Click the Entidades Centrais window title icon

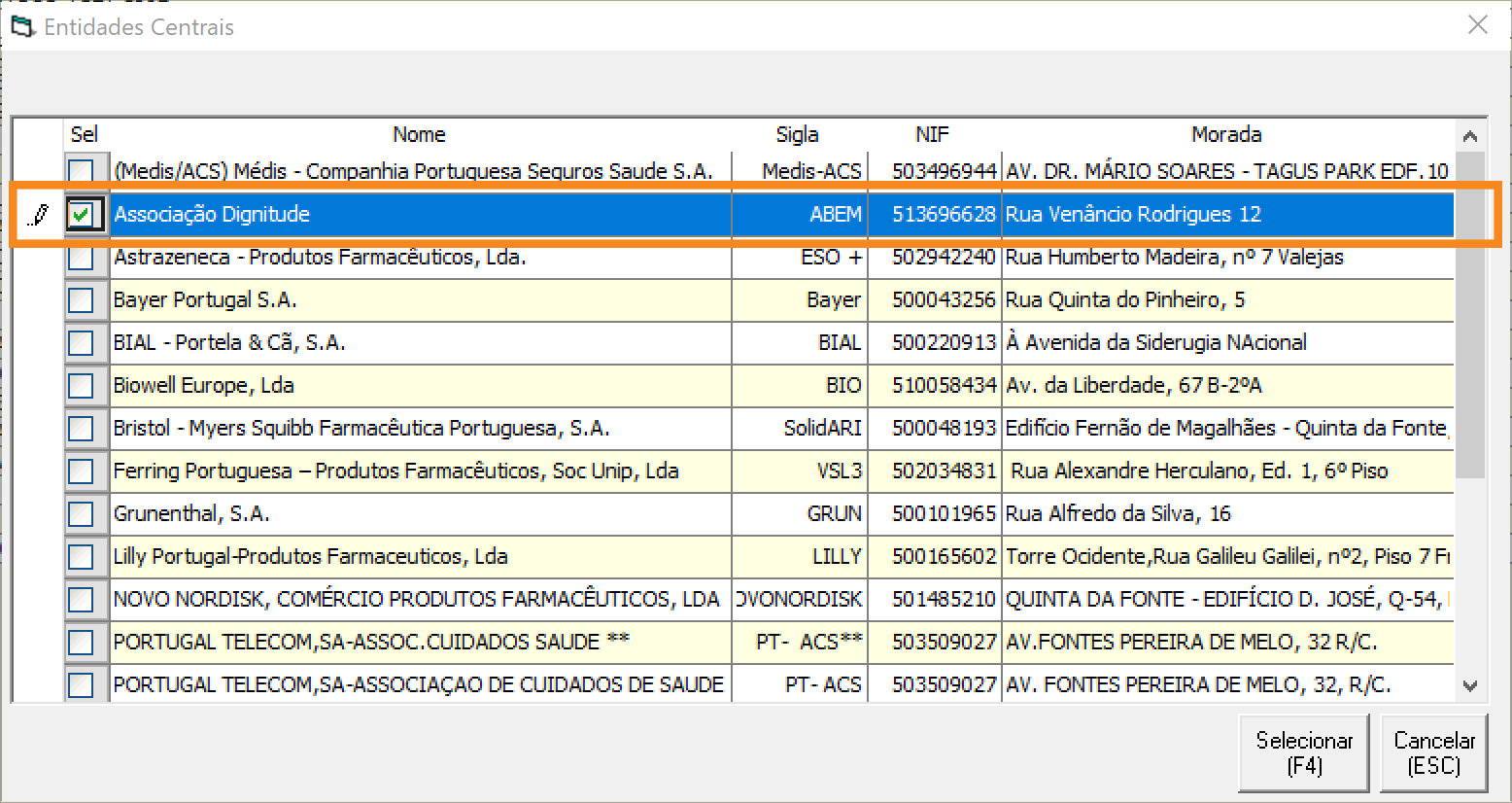pos(22,26)
